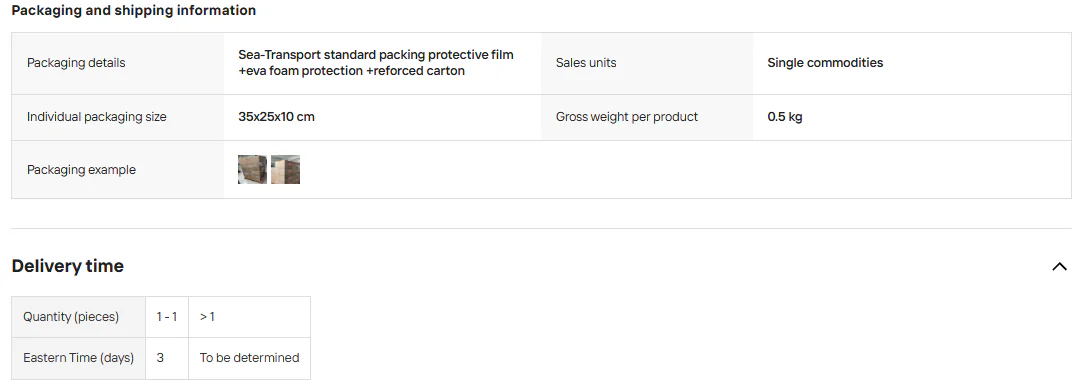Screen dimensions: 1081x388
Task: Select the 1 - 1 quantity cell
Action: (x=167, y=317)
